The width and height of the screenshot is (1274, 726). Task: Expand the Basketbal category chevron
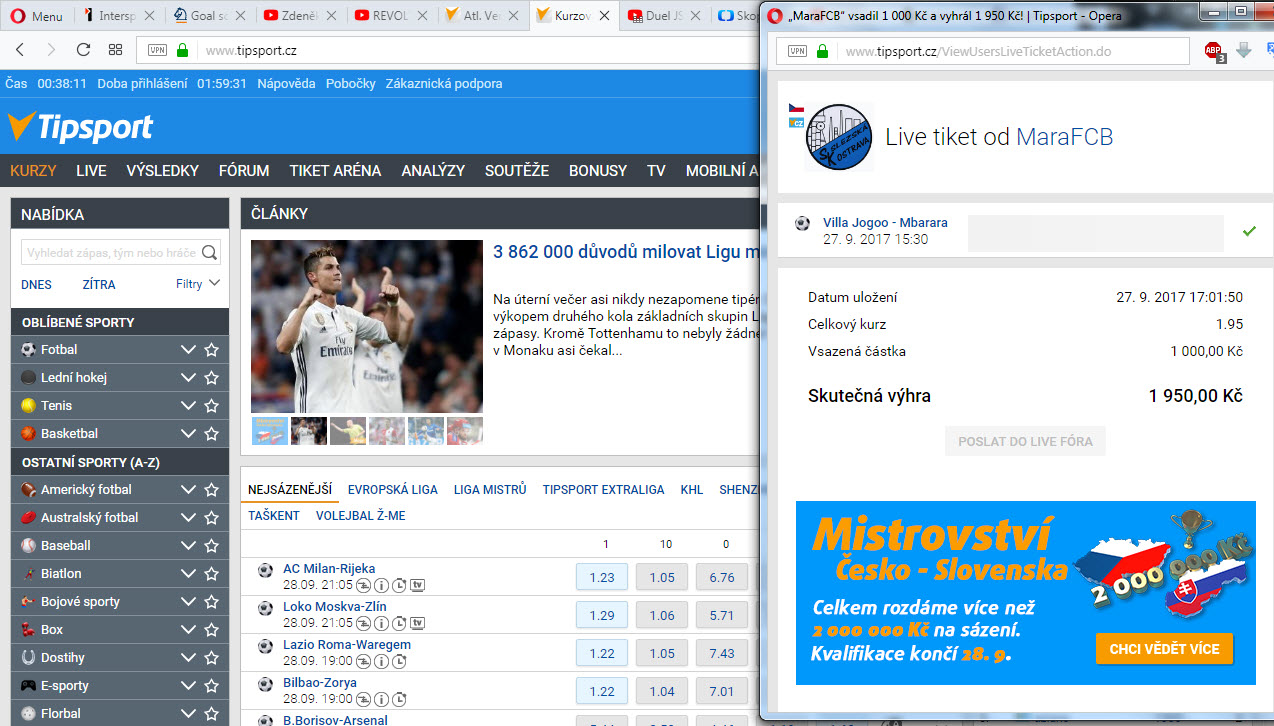pyautogui.click(x=188, y=434)
